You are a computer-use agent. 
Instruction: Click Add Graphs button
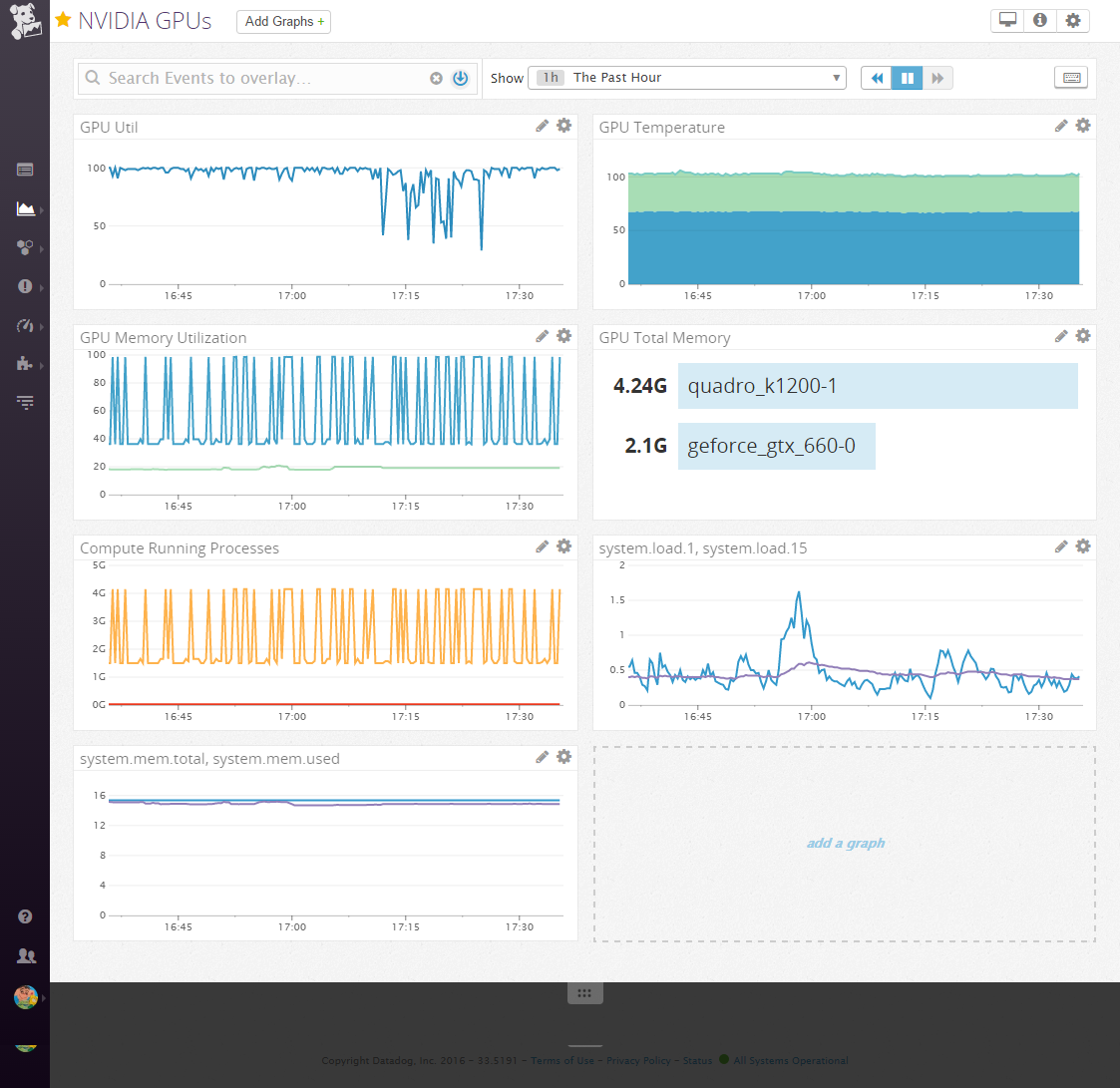pos(283,20)
